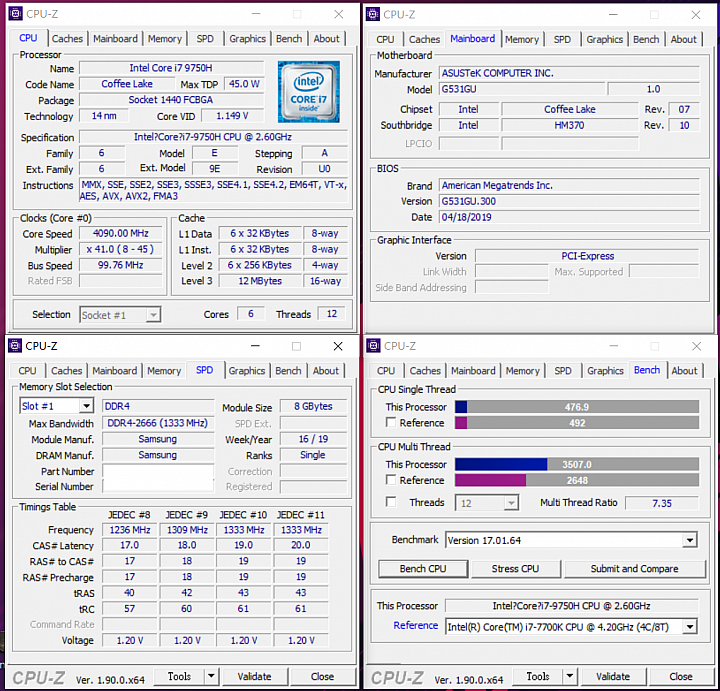Start the Bench CPU button
Viewport: 720px width, 691px height.
click(423, 568)
